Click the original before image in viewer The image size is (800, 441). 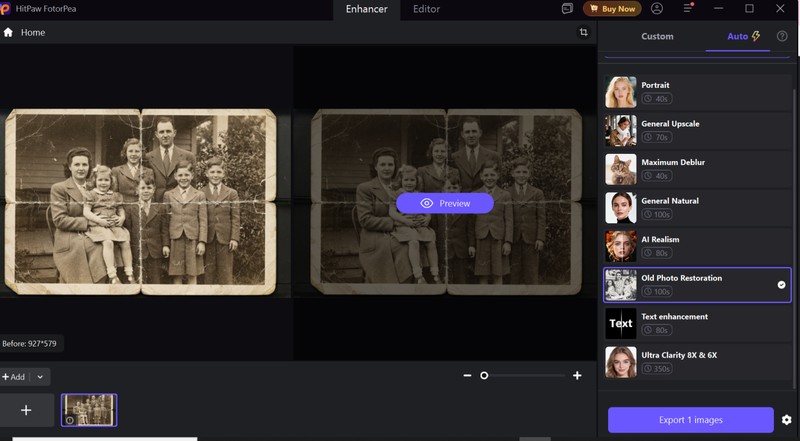141,202
